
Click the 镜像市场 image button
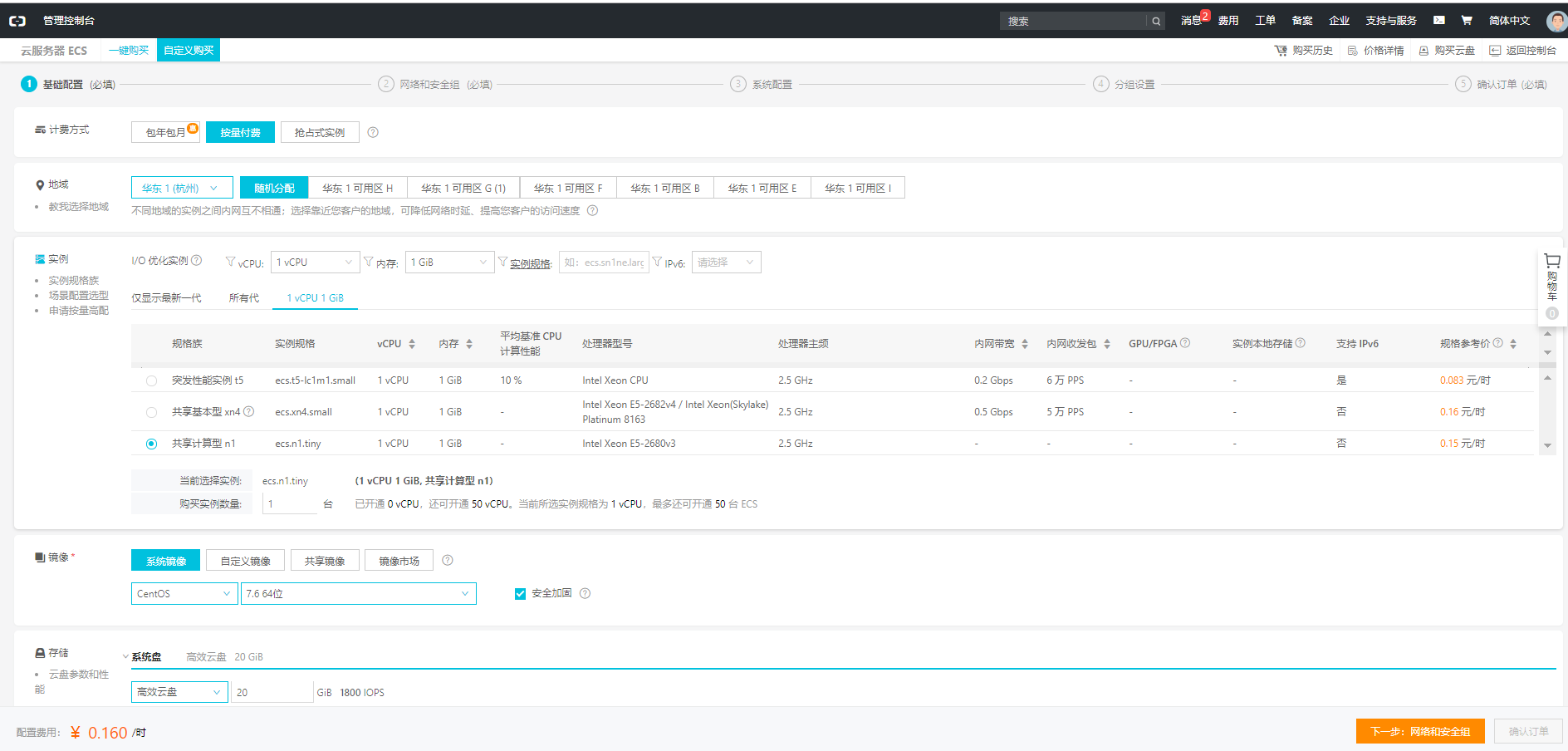point(399,561)
